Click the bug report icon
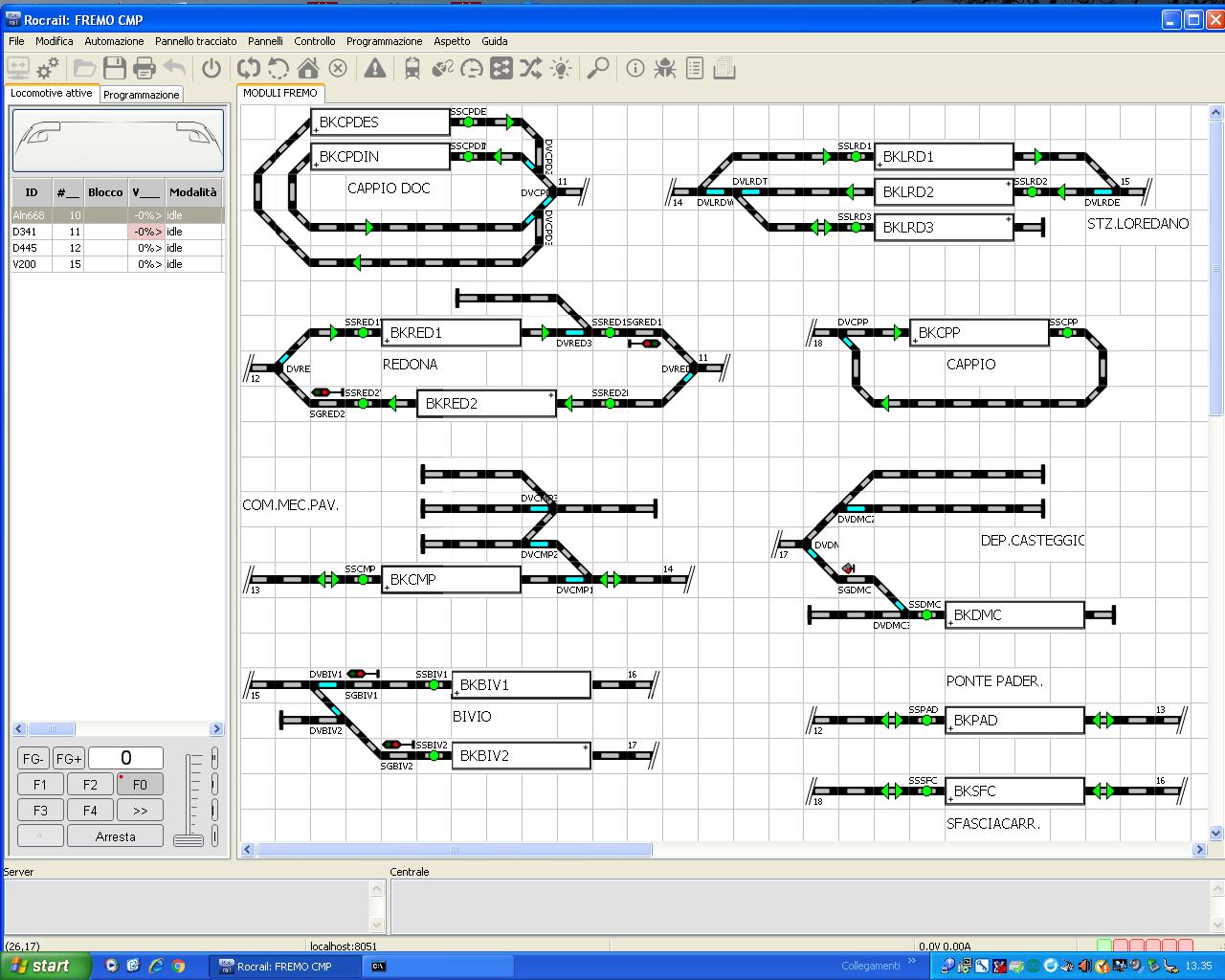Image resolution: width=1225 pixels, height=980 pixels. coord(665,68)
